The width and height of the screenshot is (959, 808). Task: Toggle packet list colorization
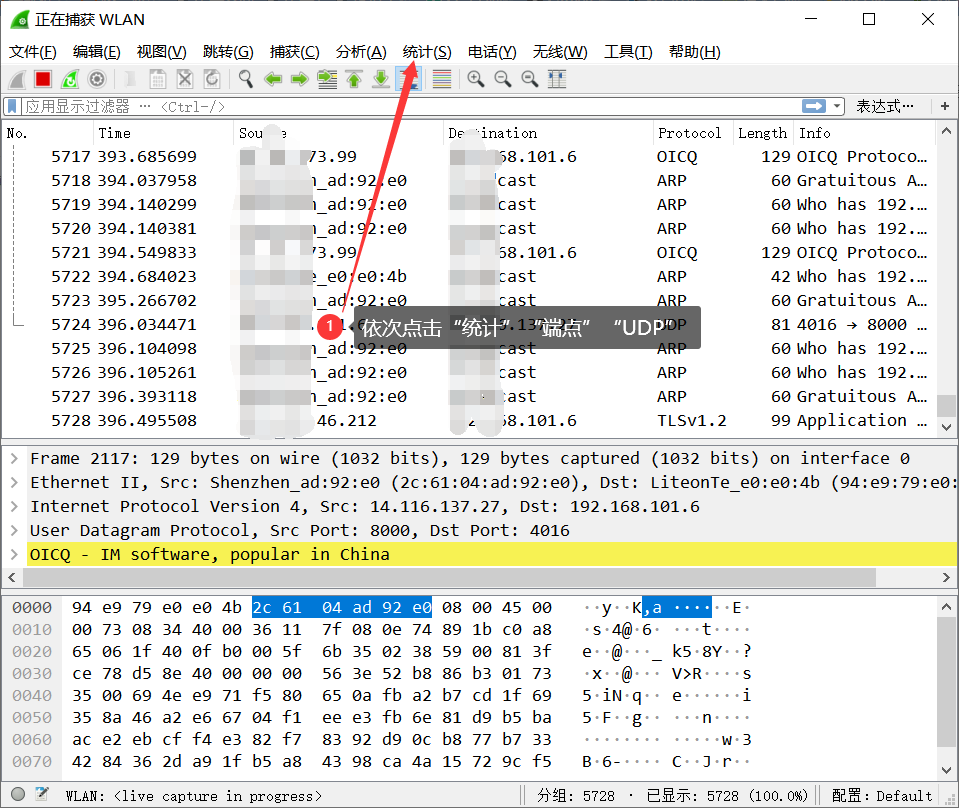[x=441, y=79]
